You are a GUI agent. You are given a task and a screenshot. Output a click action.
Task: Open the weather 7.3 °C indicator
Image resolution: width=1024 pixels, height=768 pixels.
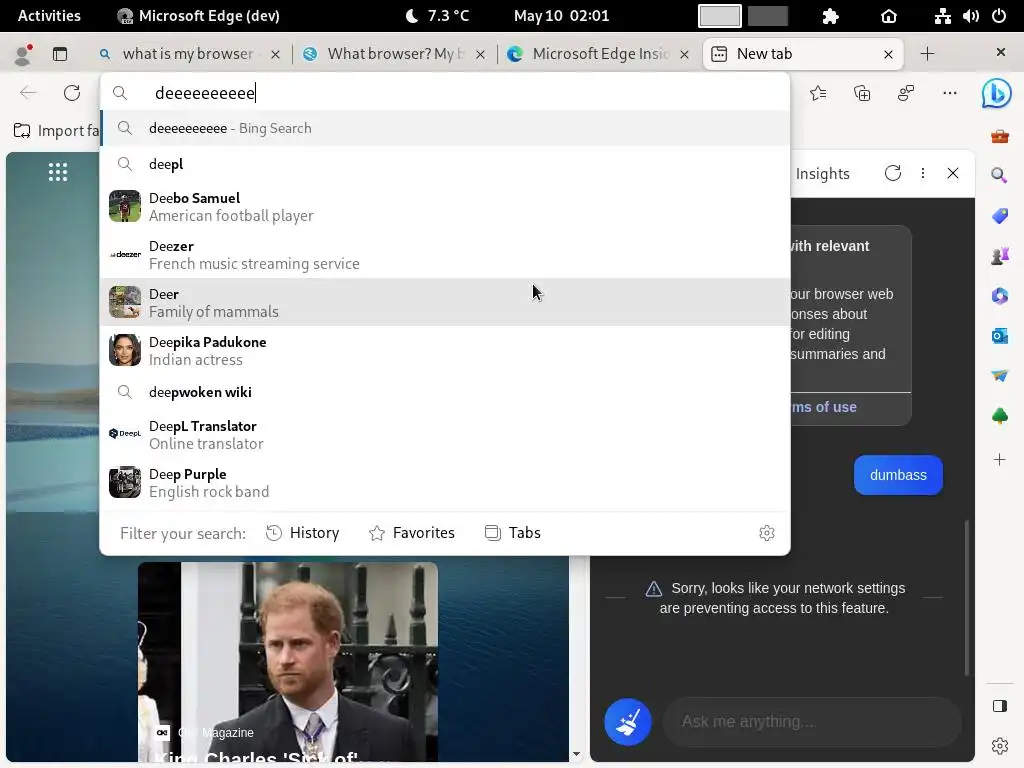tap(437, 16)
